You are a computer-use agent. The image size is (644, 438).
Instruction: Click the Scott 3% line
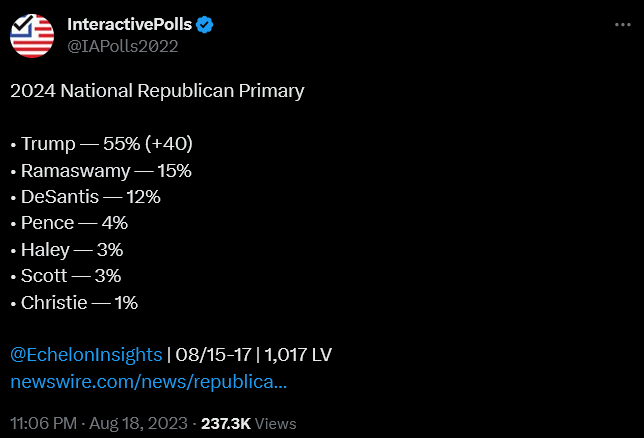click(x=66, y=276)
